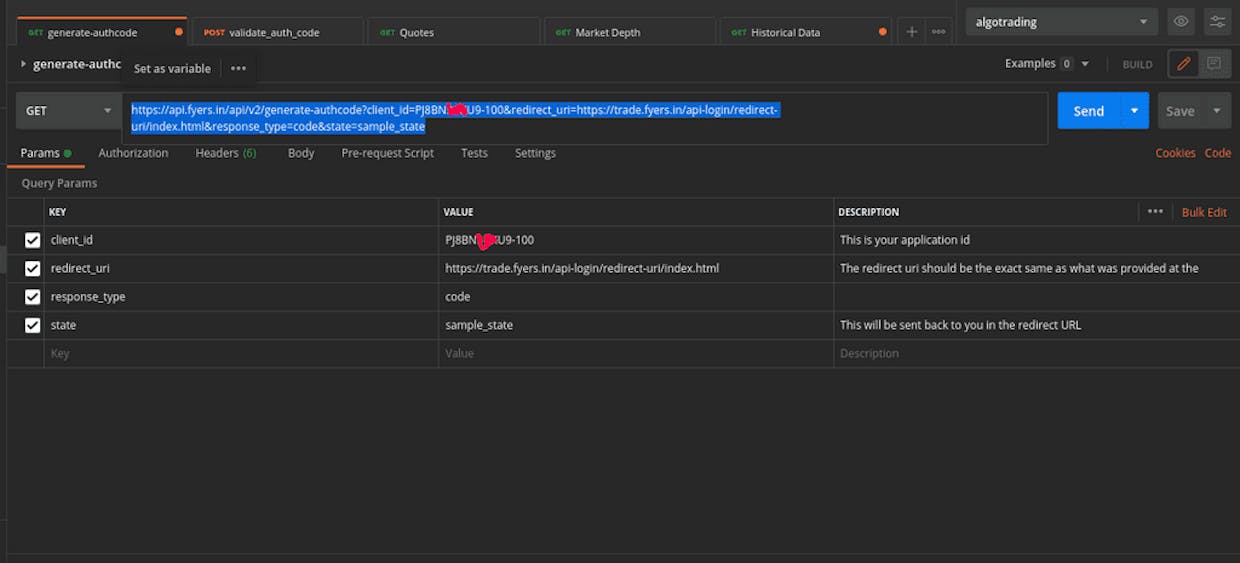The height and width of the screenshot is (563, 1240).
Task: Click the client_id key cell
Action: tap(242, 240)
